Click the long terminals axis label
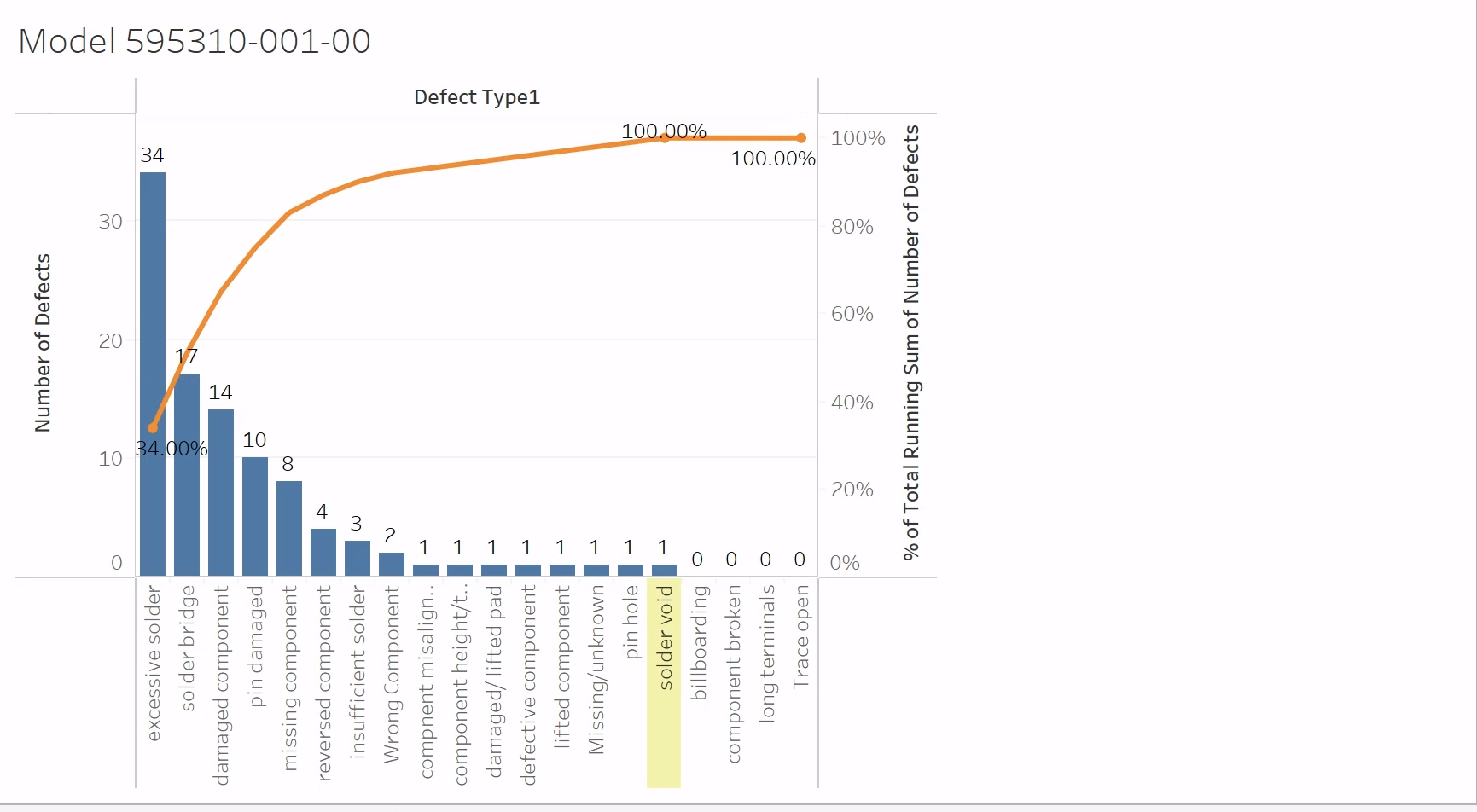The width and height of the screenshot is (1477, 812). pos(766,653)
